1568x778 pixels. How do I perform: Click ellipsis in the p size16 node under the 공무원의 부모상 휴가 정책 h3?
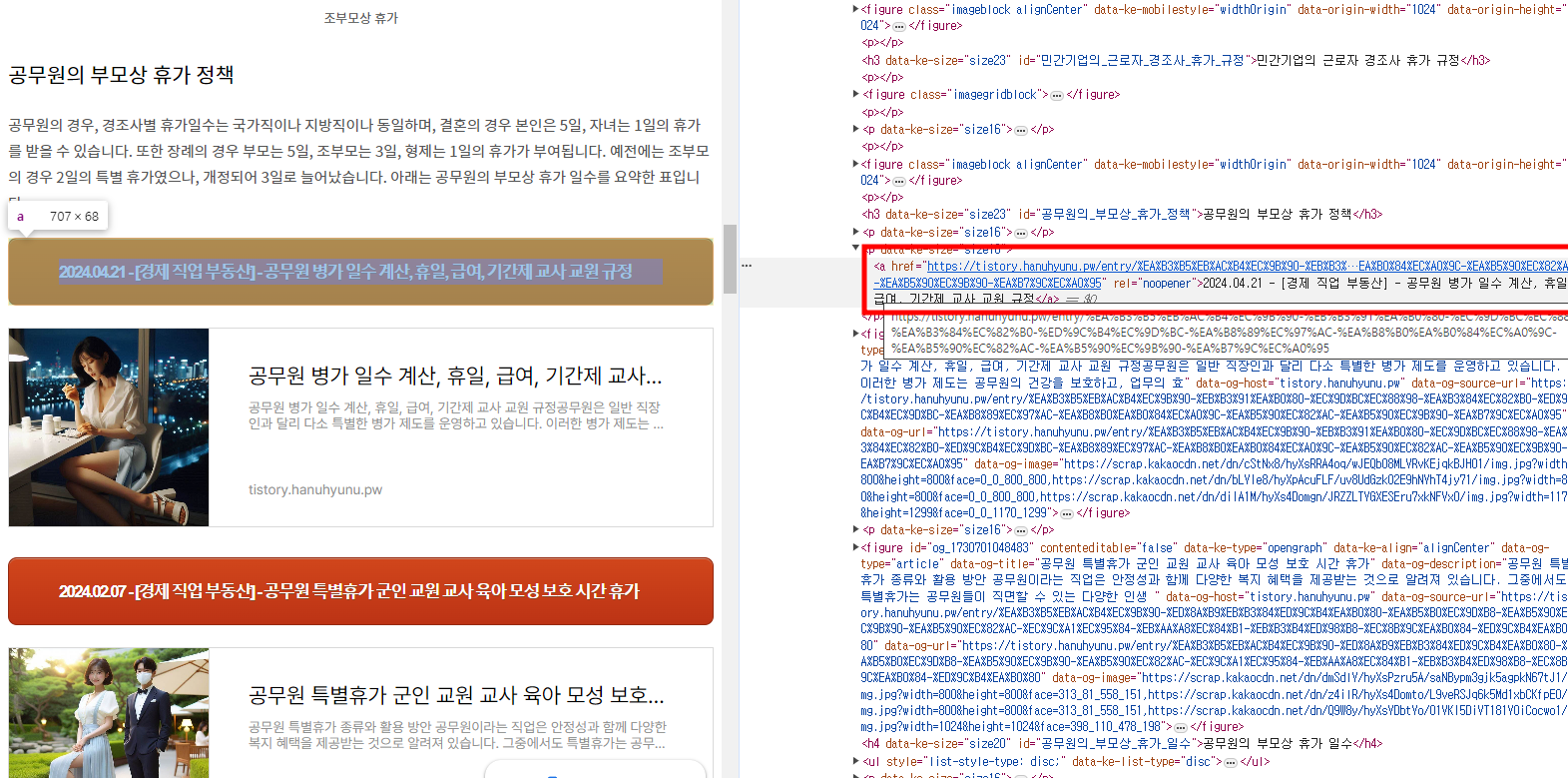tap(1021, 233)
